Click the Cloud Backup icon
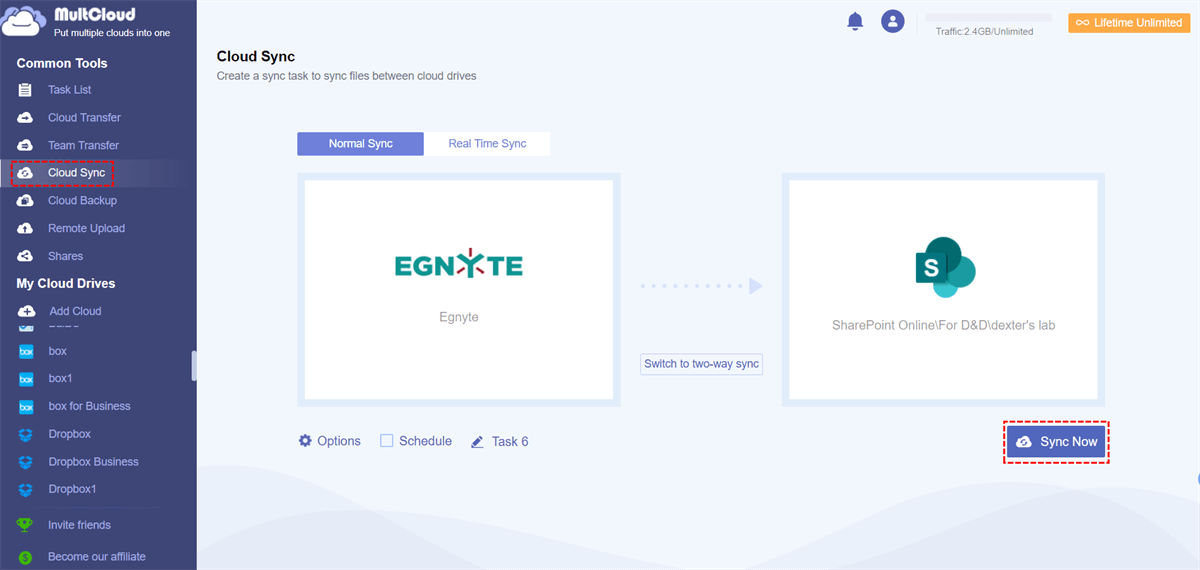The image size is (1200, 570). tap(26, 201)
